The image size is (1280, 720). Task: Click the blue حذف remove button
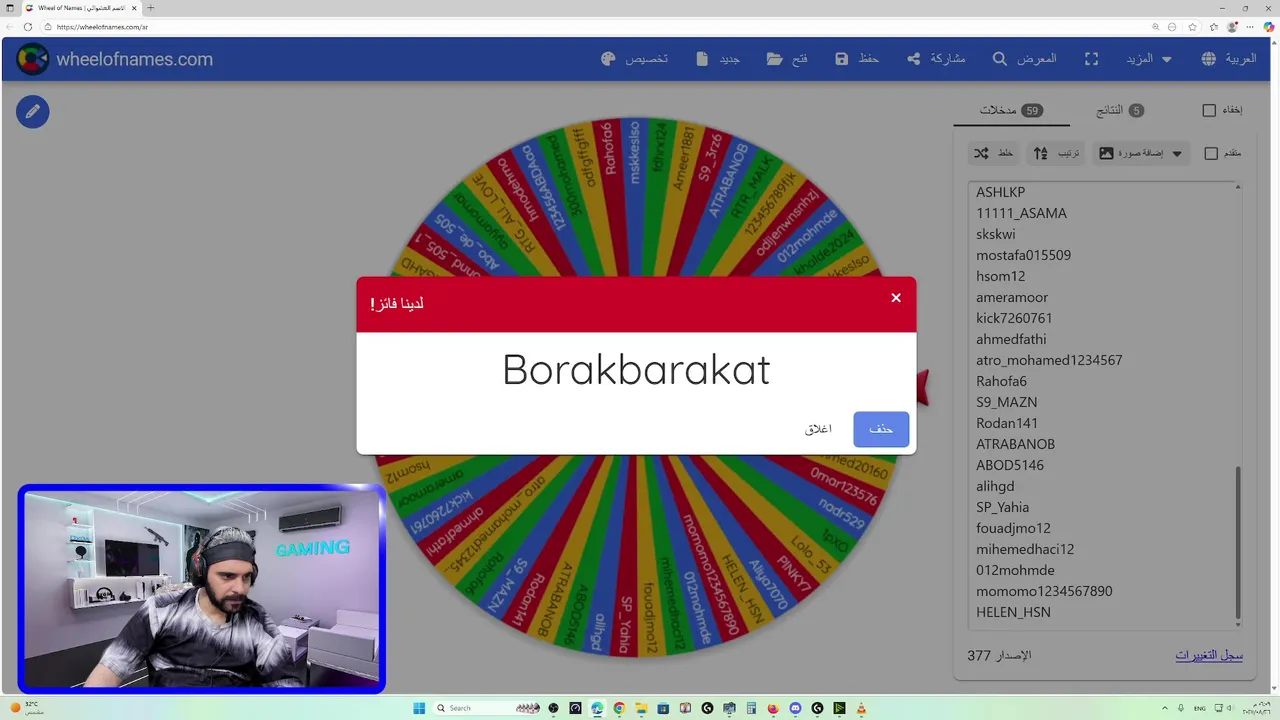tap(881, 429)
